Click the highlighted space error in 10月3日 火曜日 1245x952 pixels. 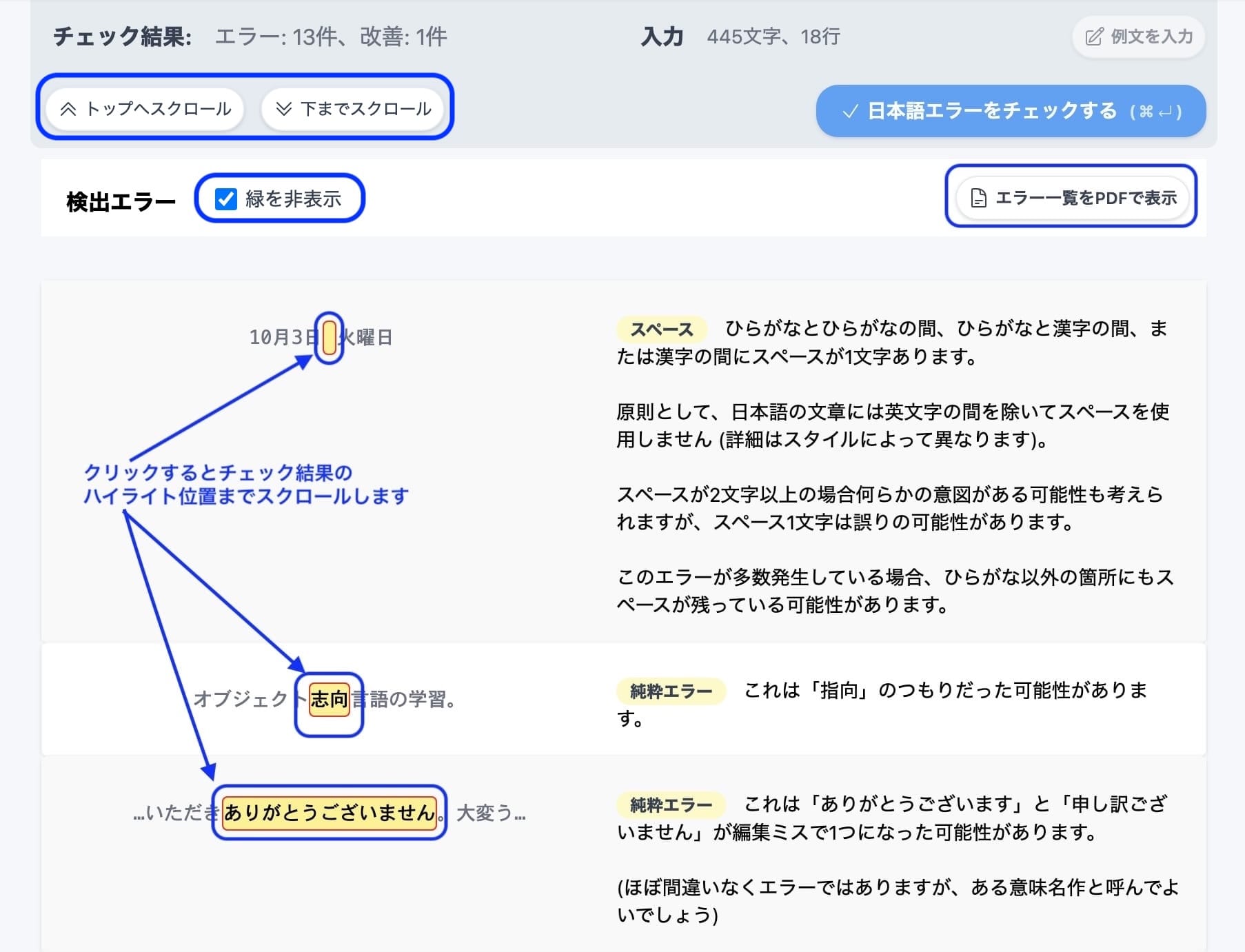pyautogui.click(x=329, y=337)
